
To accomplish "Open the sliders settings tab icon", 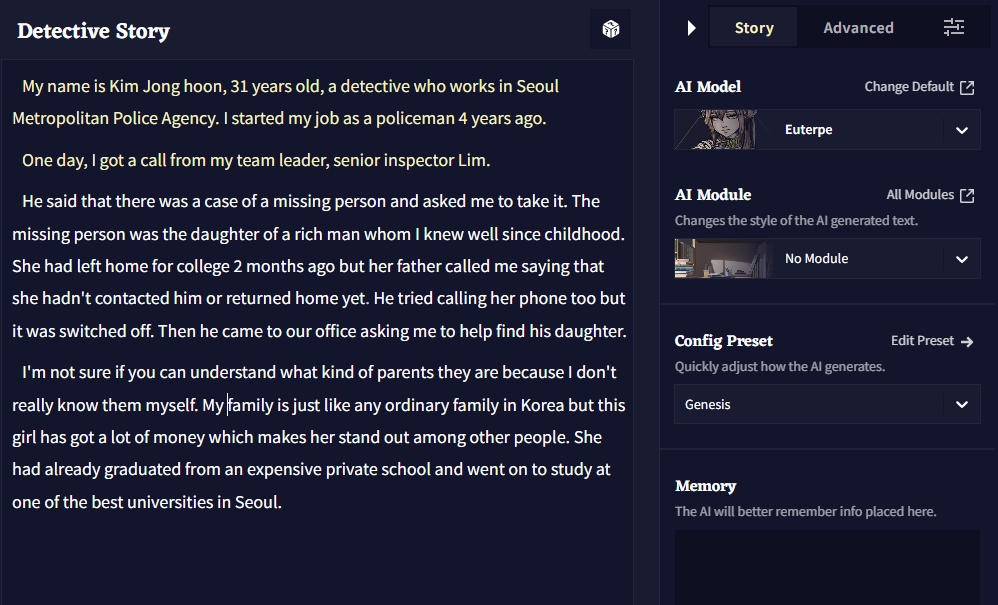I will coord(954,28).
